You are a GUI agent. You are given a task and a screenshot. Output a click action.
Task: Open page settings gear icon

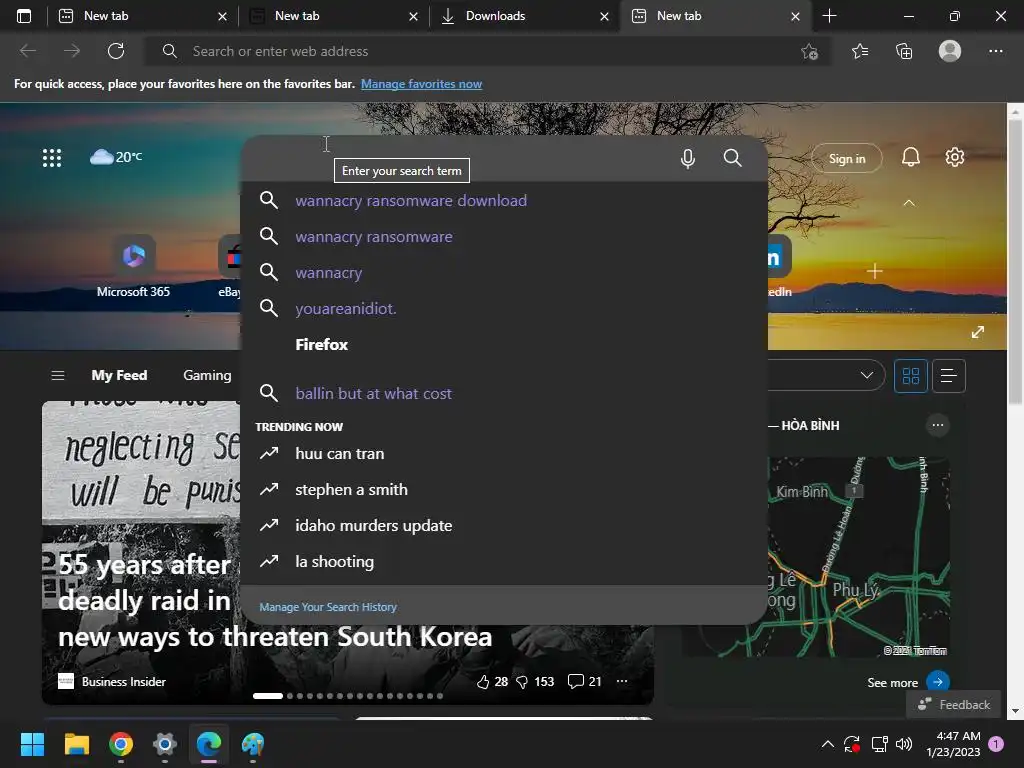(955, 157)
